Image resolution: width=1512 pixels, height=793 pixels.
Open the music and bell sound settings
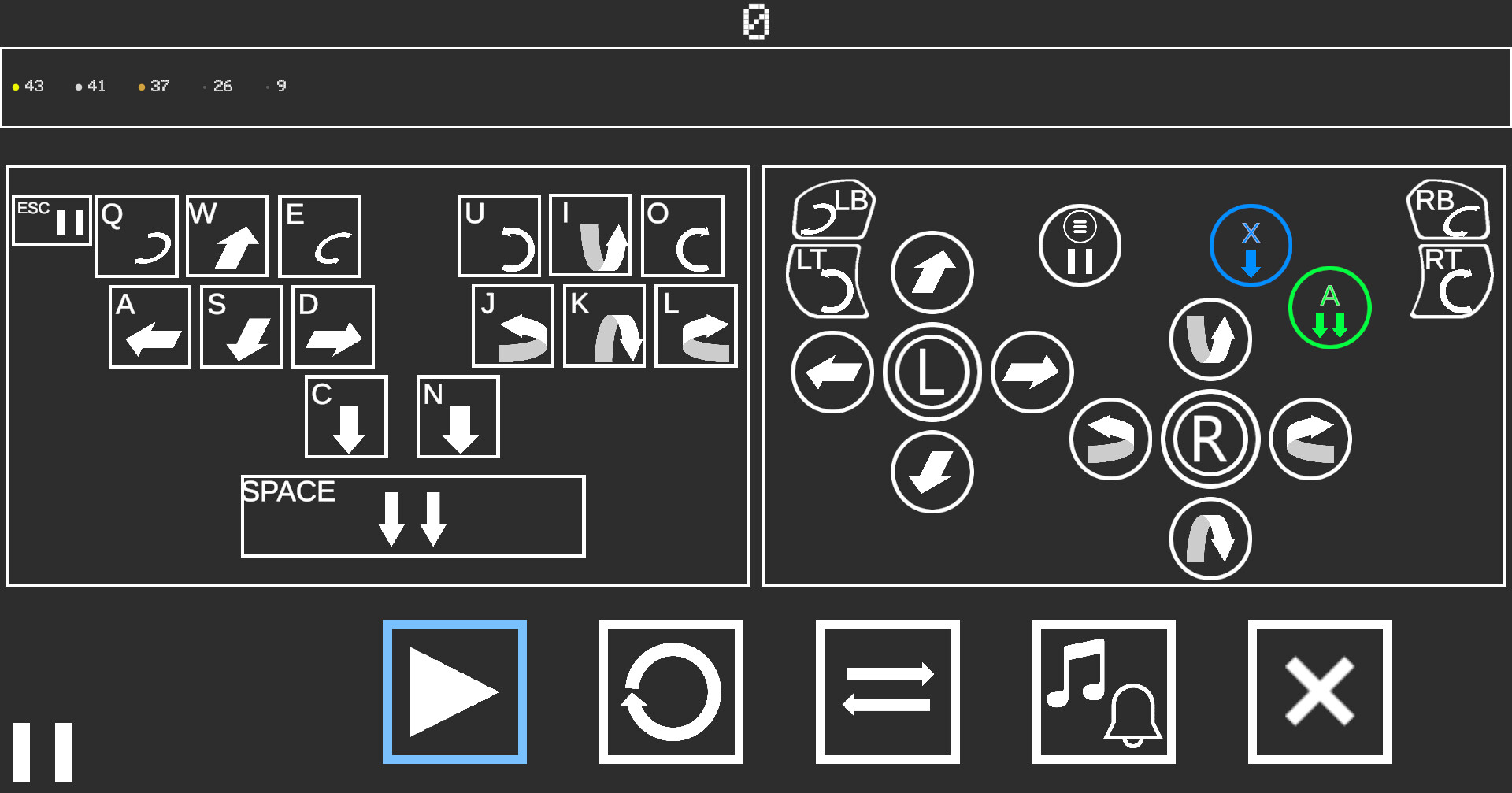pyautogui.click(x=1103, y=691)
